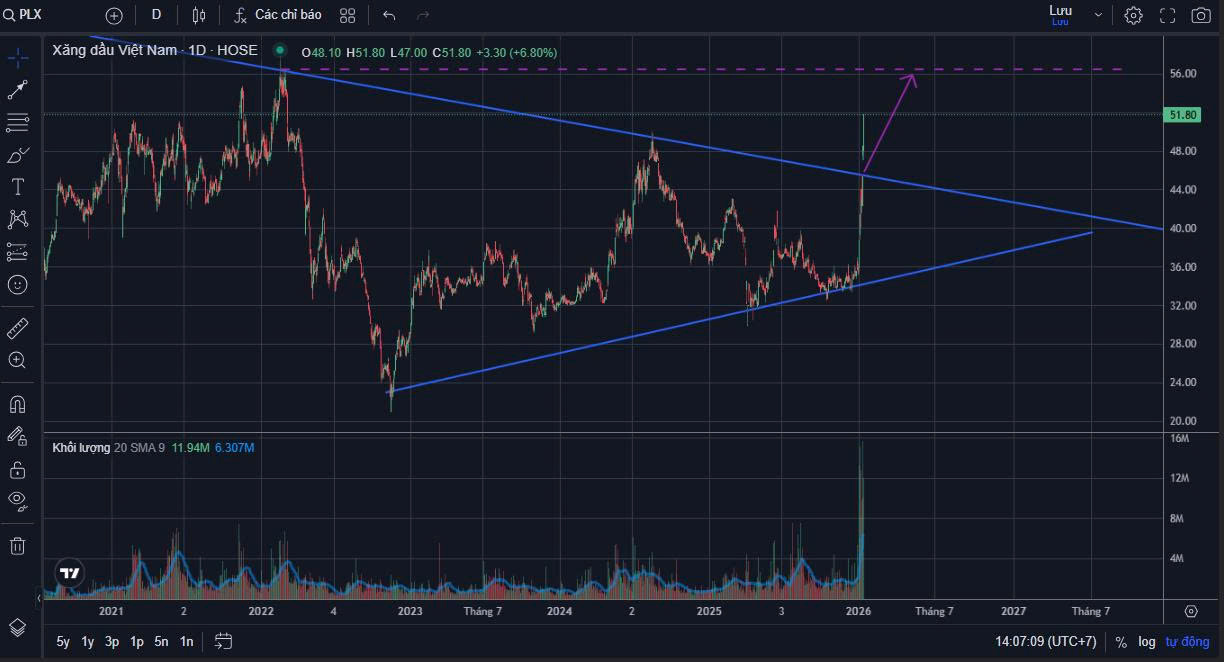Choose the text annotation tool
This screenshot has width=1224, height=662.
pos(17,187)
